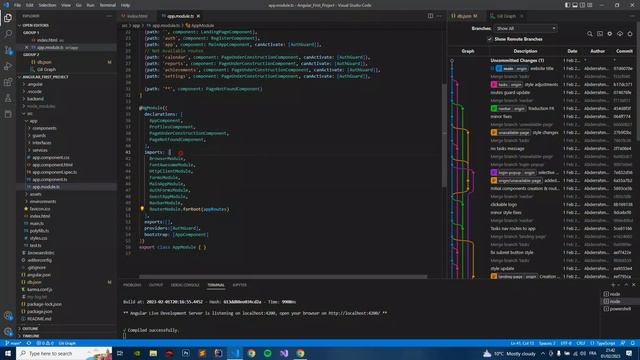Open the Branches Show All dropdown
This screenshot has height=360, width=640.
(x=525, y=29)
